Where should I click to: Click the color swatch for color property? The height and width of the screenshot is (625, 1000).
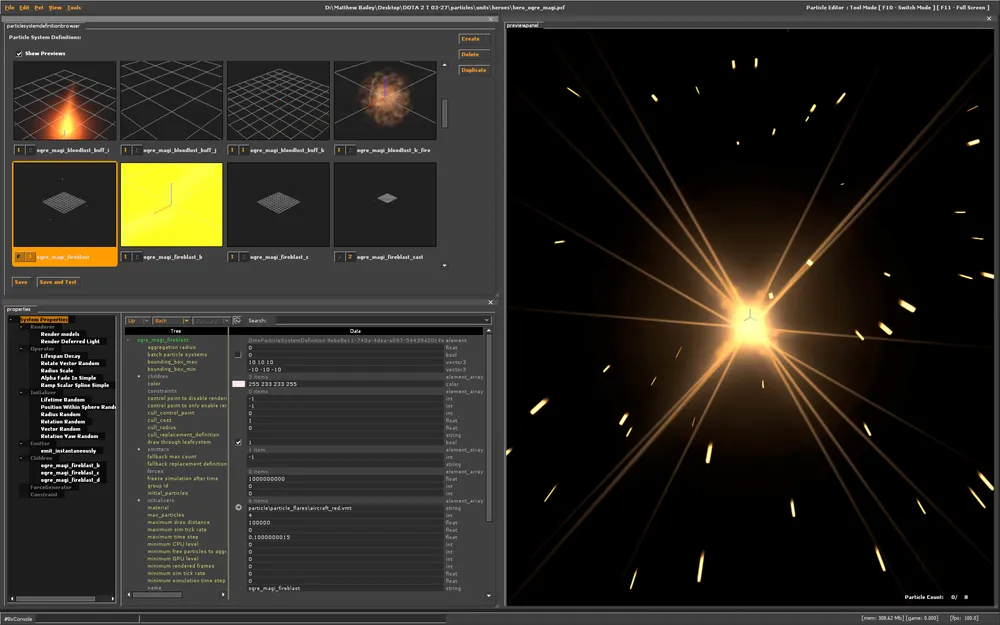point(238,384)
